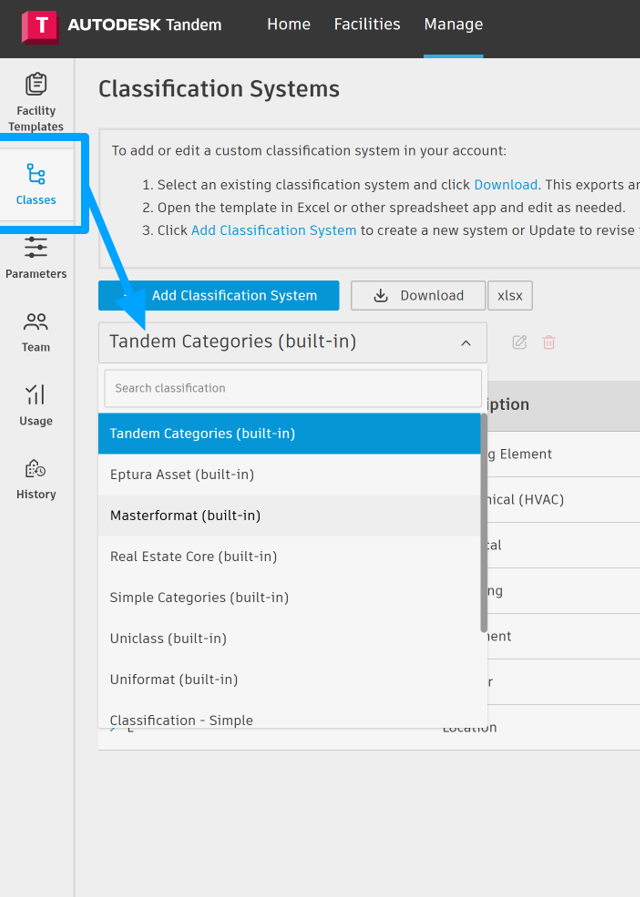Click the red trash delete icon
This screenshot has width=640, height=897.
[x=548, y=342]
